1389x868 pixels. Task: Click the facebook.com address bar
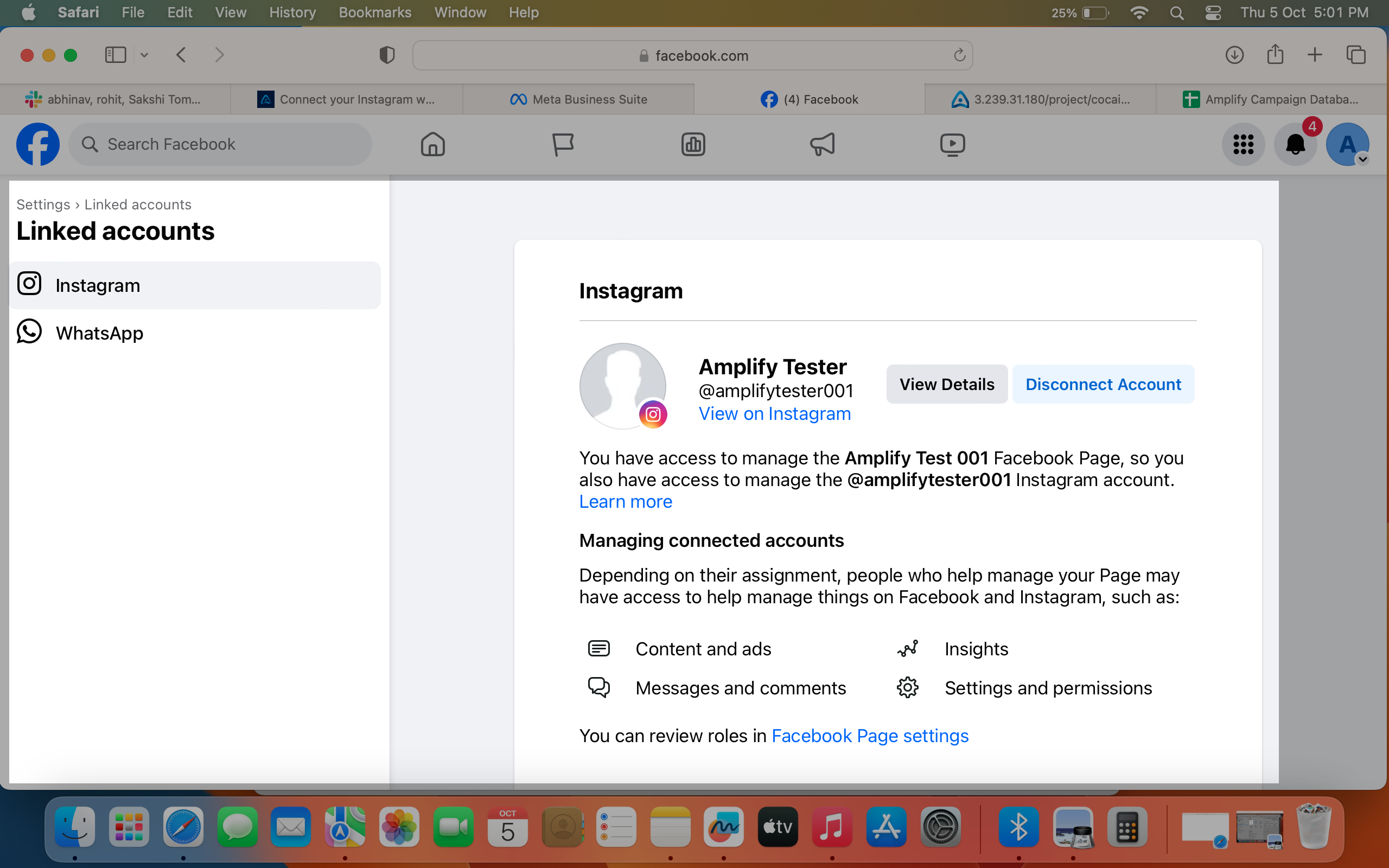pos(692,55)
